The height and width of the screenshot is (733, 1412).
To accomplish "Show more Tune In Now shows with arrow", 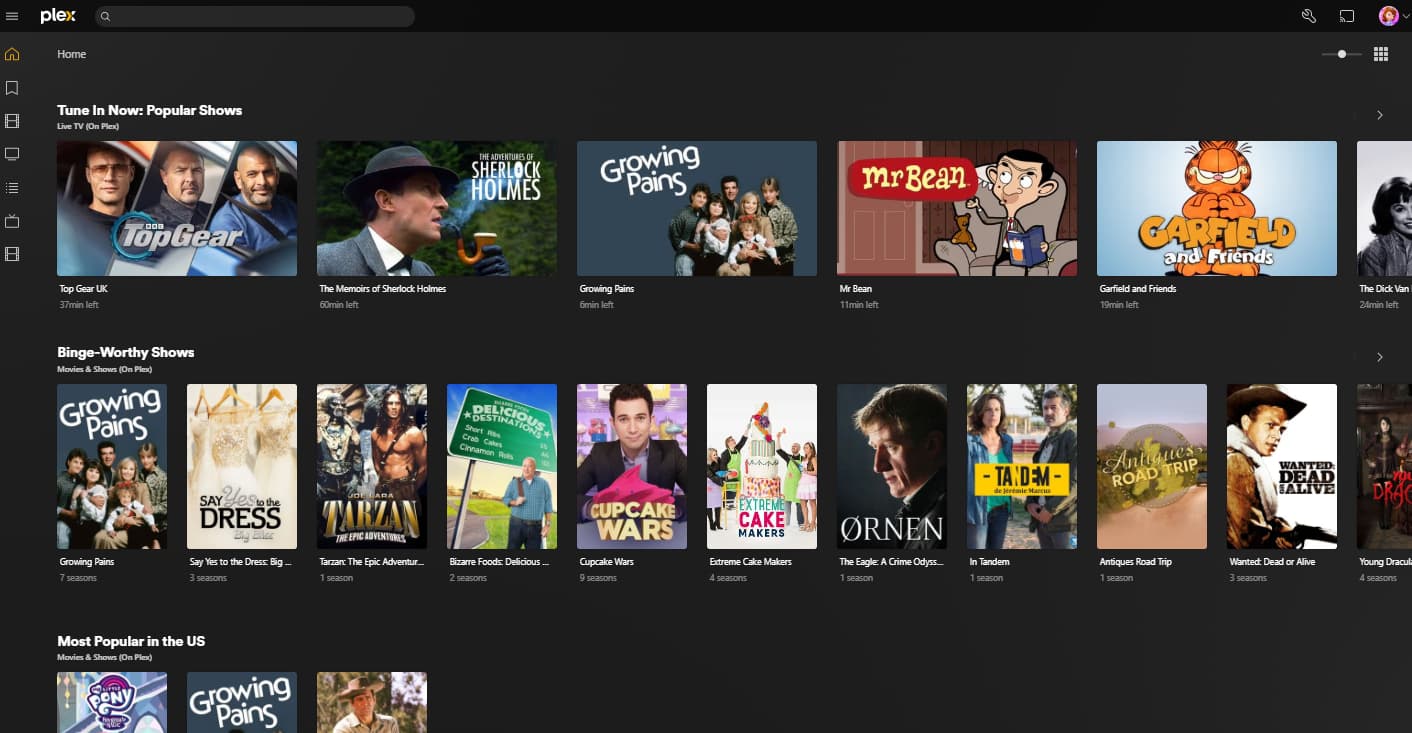I will click(1380, 115).
